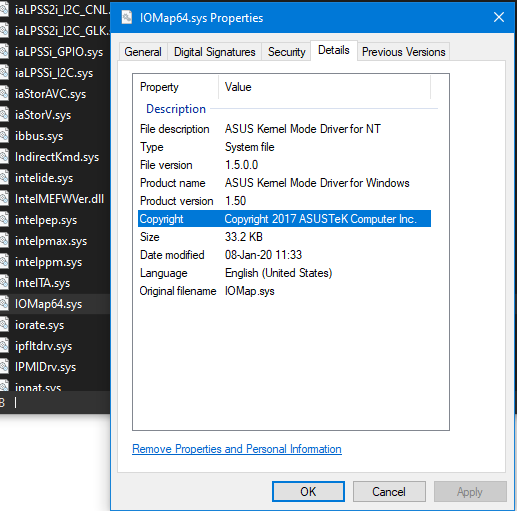Click the Cancel button
This screenshot has width=517, height=511.
coord(389,491)
